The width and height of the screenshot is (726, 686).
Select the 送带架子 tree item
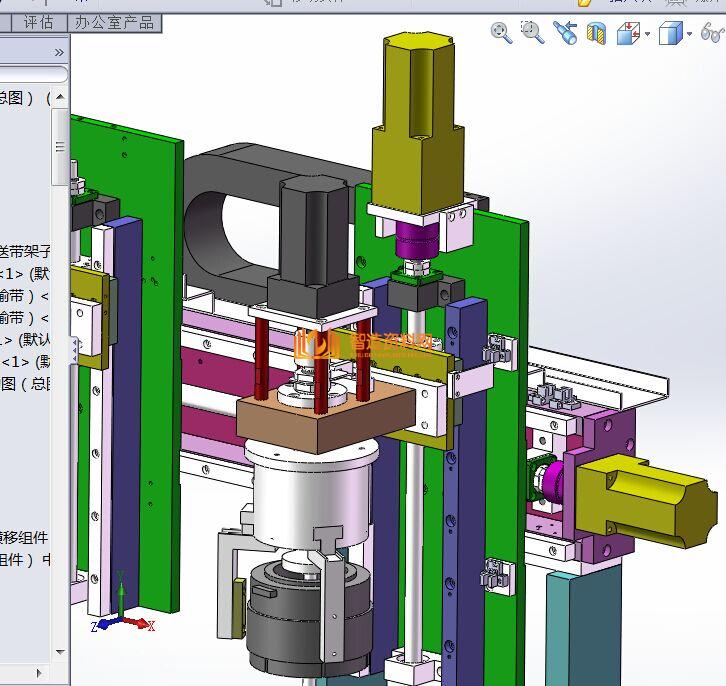click(25, 251)
